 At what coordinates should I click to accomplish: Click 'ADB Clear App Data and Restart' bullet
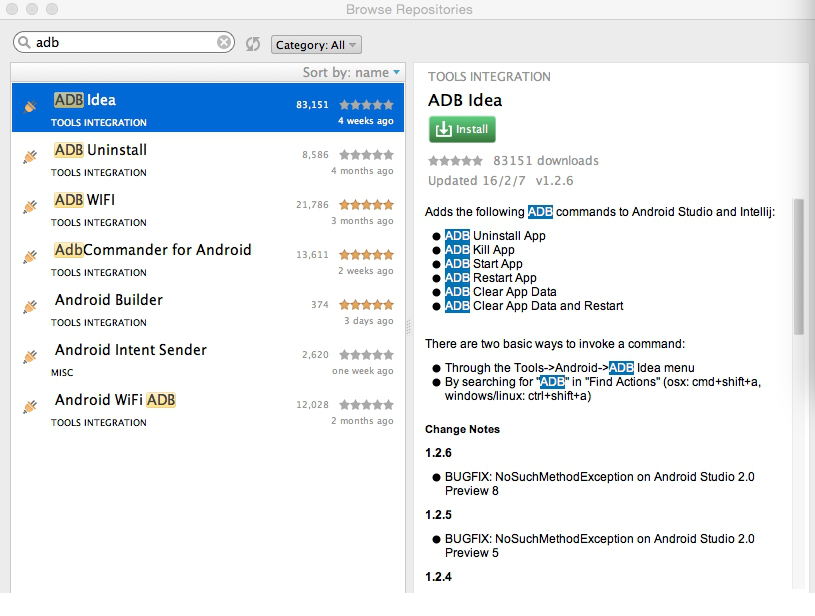[x=534, y=306]
